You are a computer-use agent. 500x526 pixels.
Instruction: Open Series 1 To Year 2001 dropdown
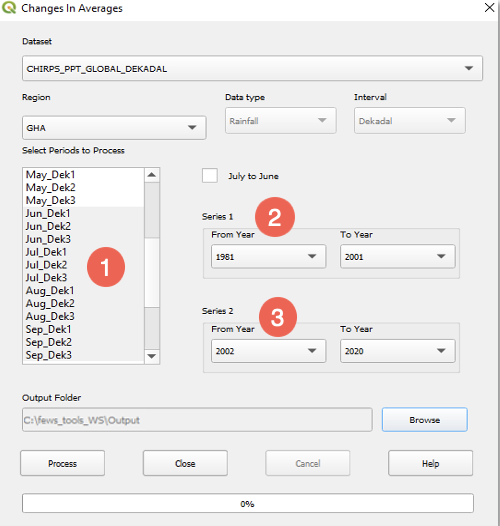tap(398, 257)
